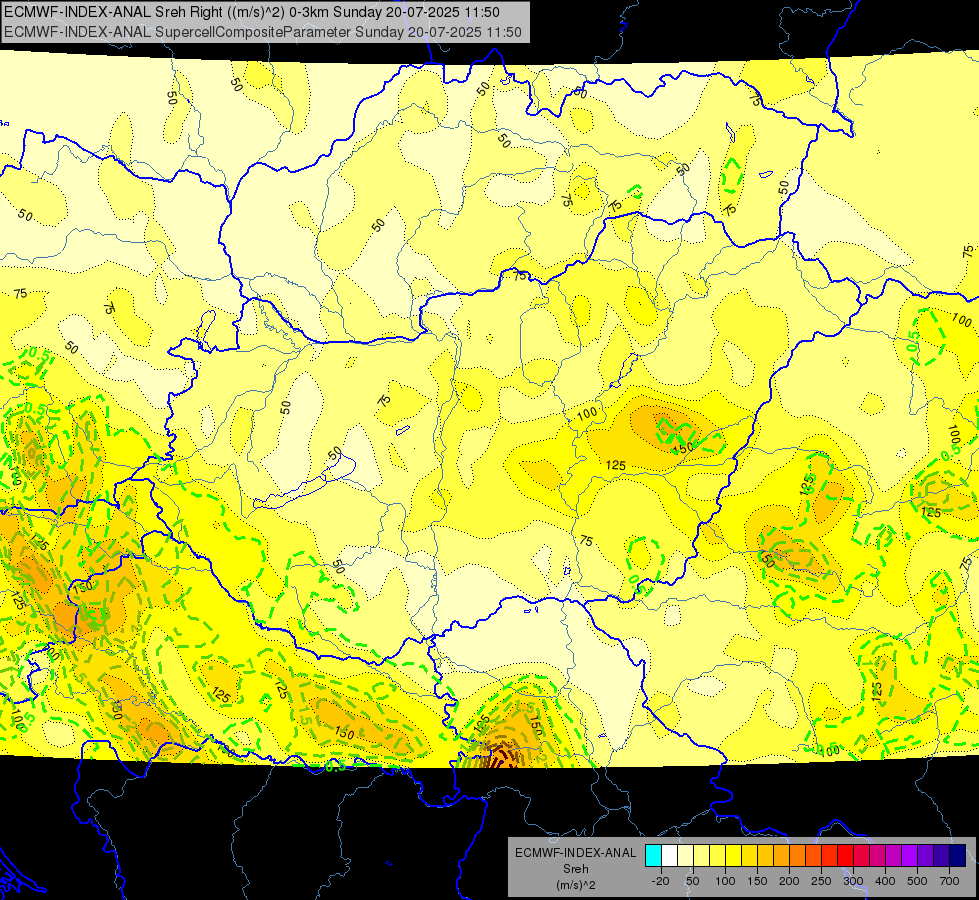Click the legend scale tick label '50'
The width and height of the screenshot is (979, 900).
click(693, 881)
